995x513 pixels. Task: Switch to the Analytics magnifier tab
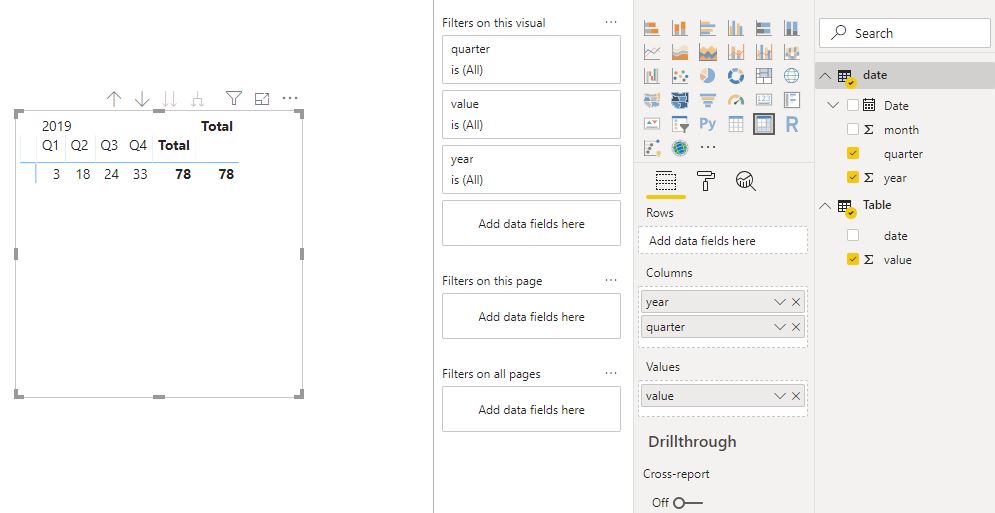click(746, 181)
